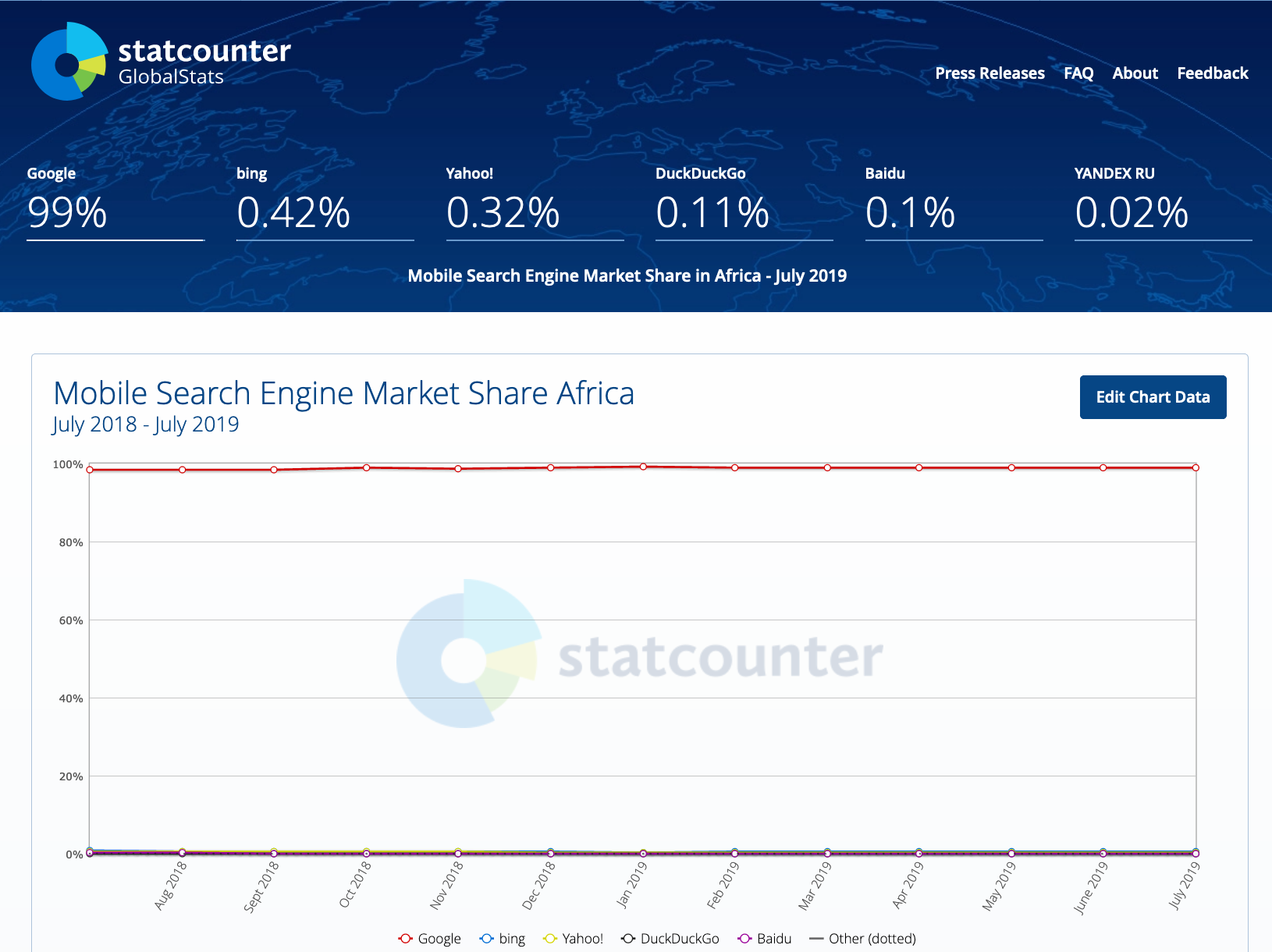The height and width of the screenshot is (952, 1272).
Task: Click the statcounter pie logo icon
Action: coord(69,62)
